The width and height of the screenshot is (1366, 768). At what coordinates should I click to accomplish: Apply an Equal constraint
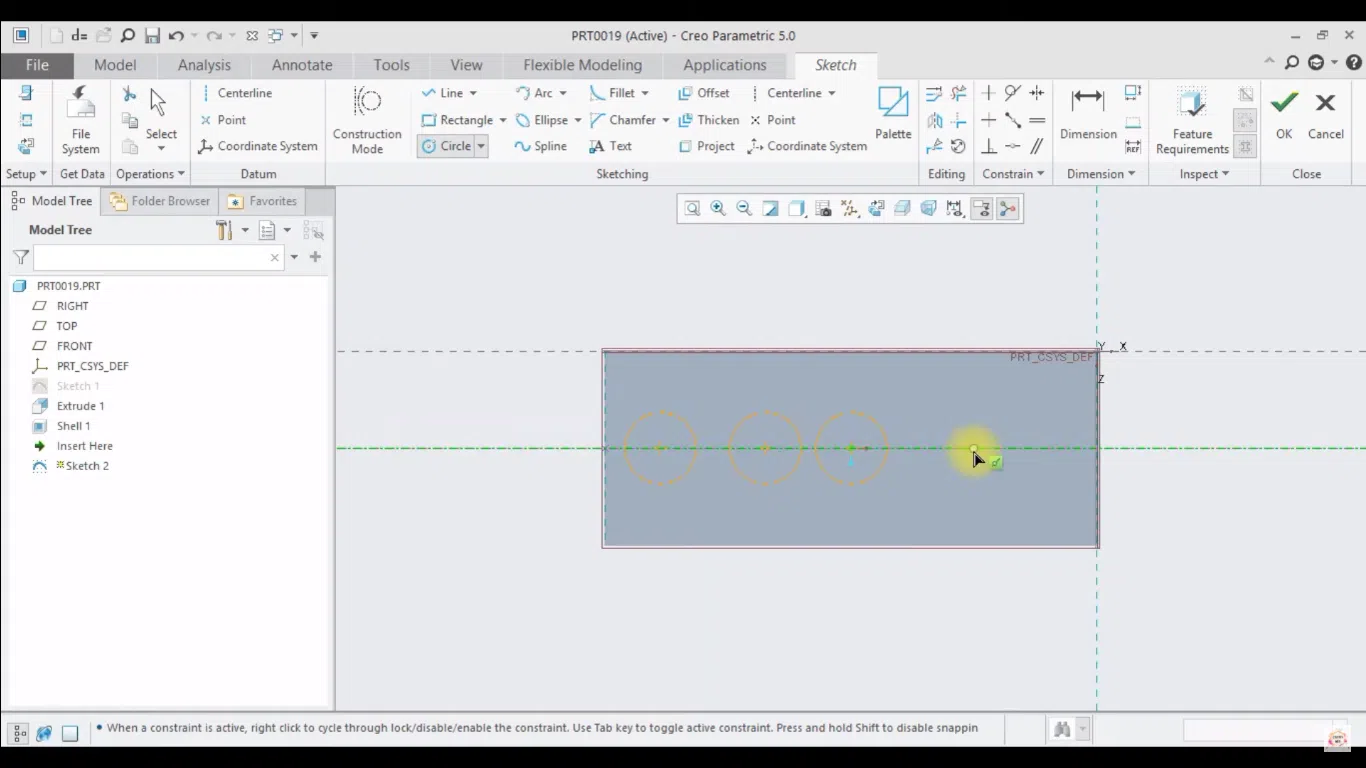point(1037,120)
